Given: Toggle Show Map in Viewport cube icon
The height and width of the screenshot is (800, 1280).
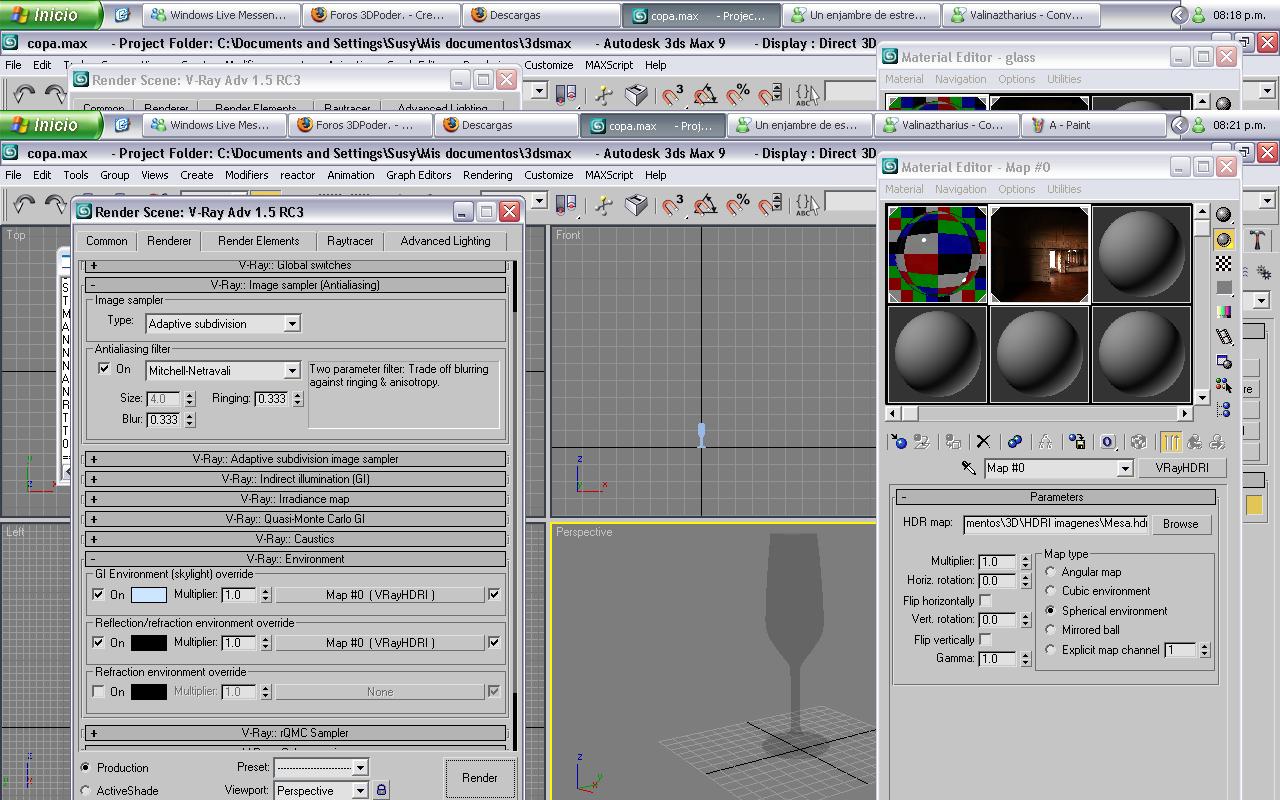Looking at the screenshot, I should point(1138,441).
